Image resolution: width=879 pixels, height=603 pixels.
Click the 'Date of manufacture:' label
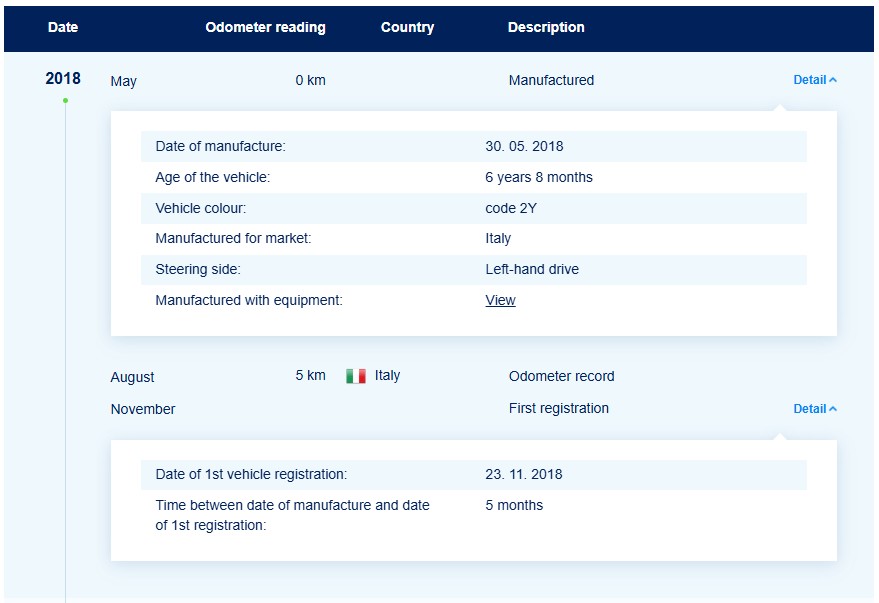pyautogui.click(x=220, y=146)
